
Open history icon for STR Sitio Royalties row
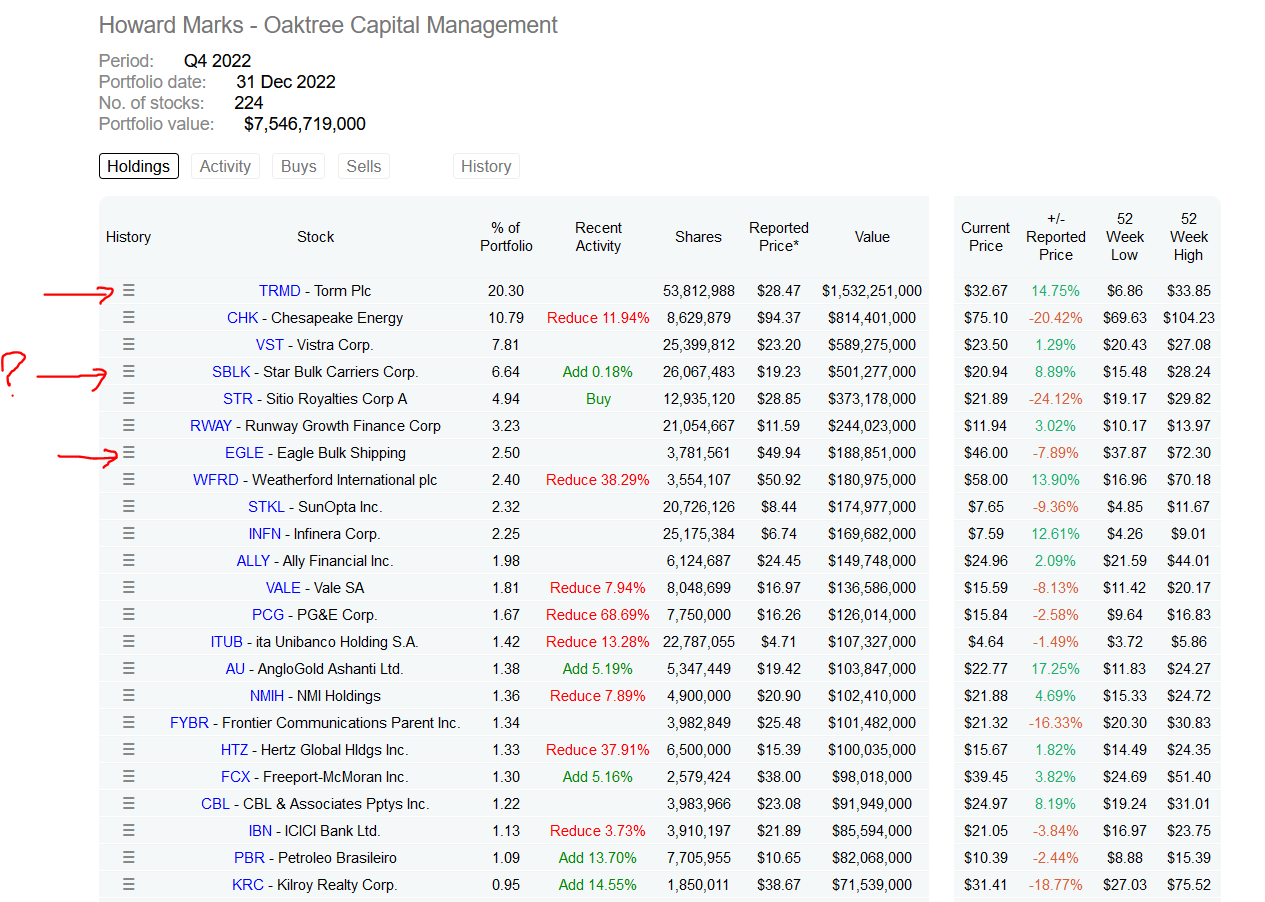coord(128,398)
